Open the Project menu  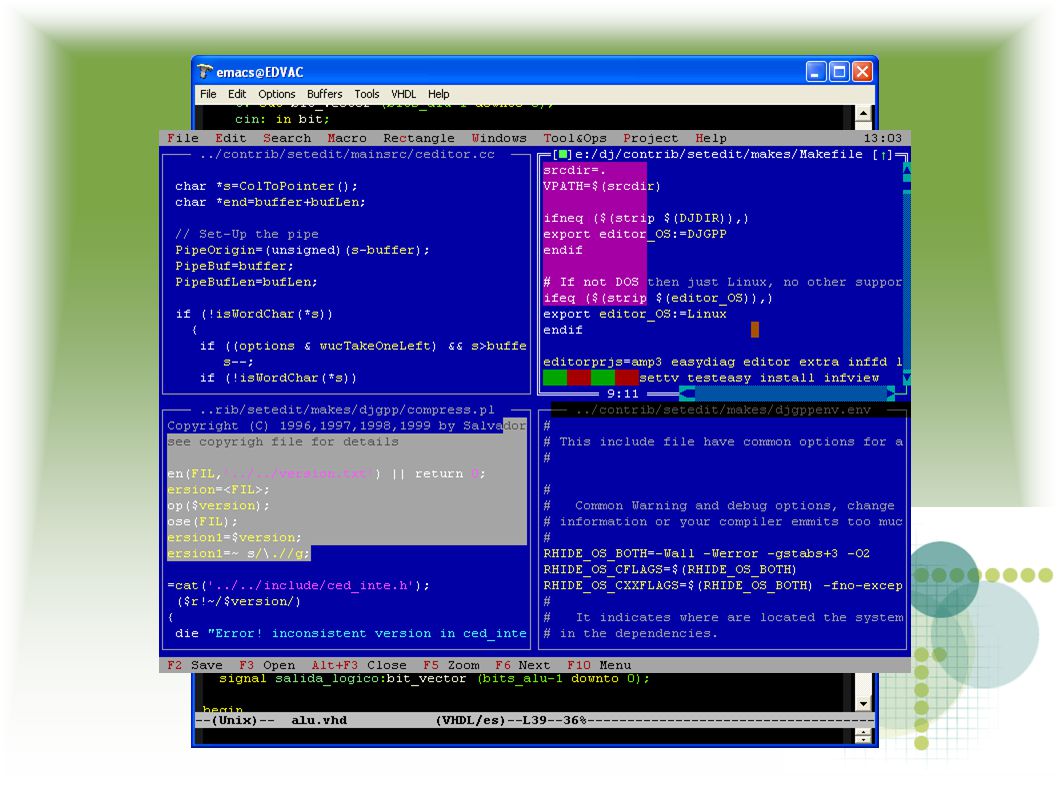pos(650,138)
